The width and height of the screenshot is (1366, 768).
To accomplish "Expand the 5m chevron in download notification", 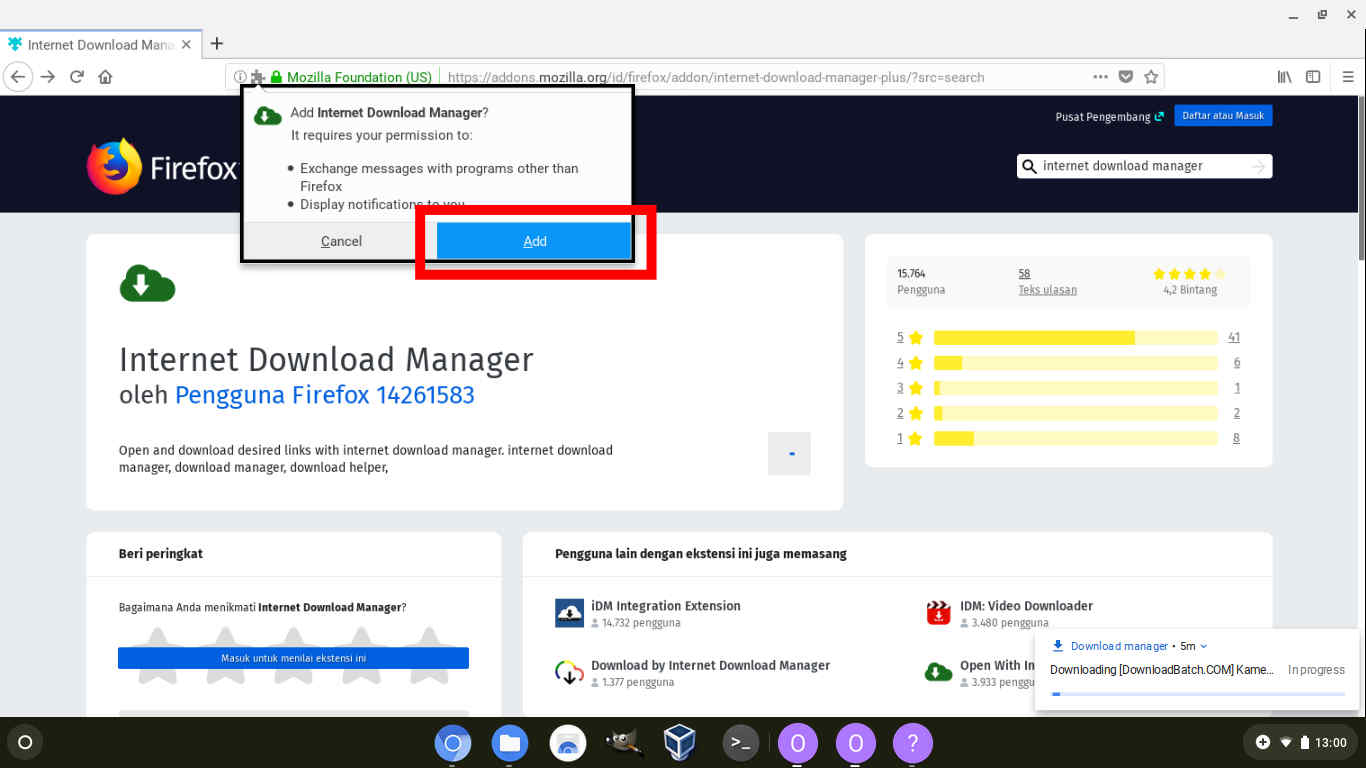I will [1205, 646].
